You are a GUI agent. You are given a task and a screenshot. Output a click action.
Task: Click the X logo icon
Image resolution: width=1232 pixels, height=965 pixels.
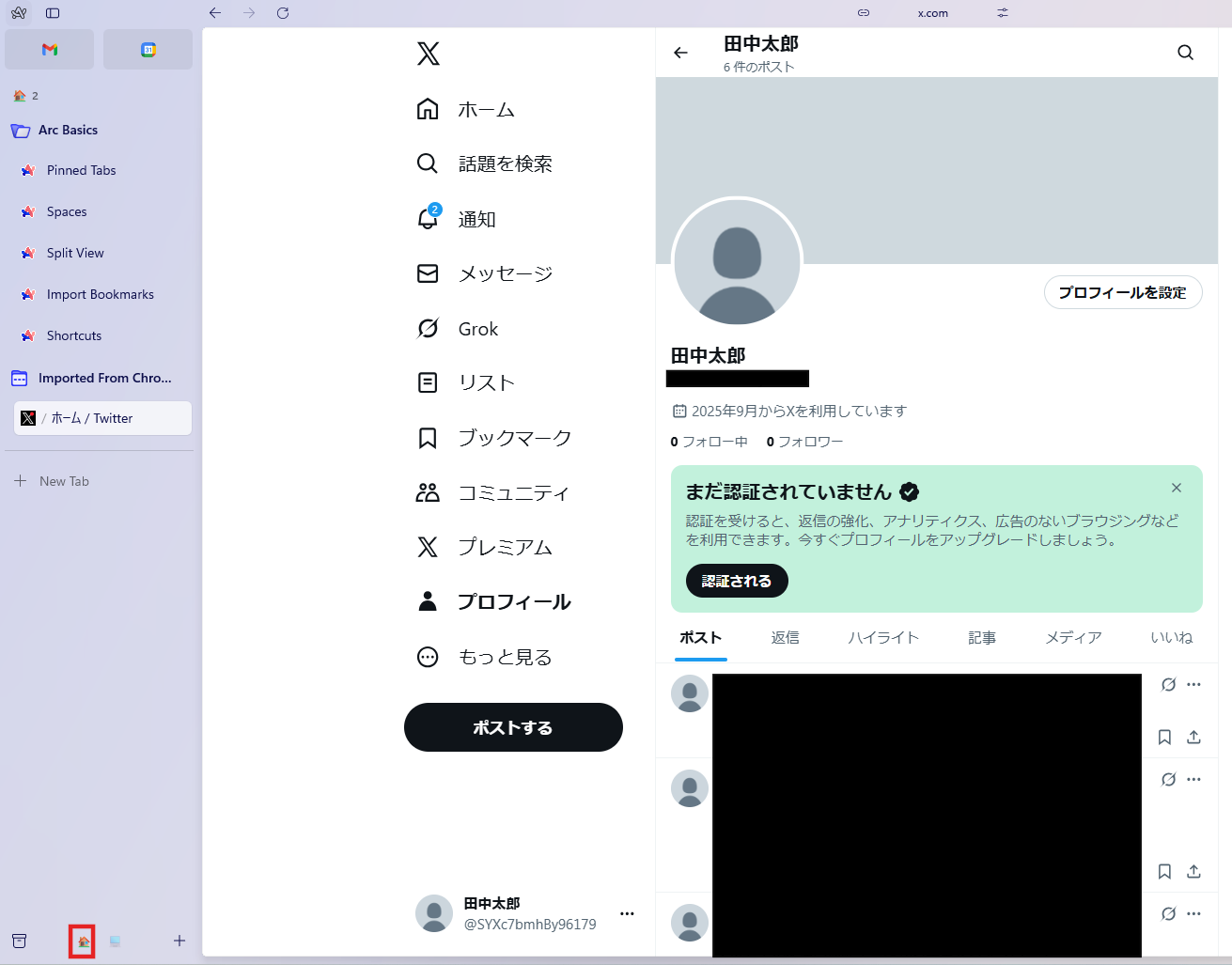428,54
